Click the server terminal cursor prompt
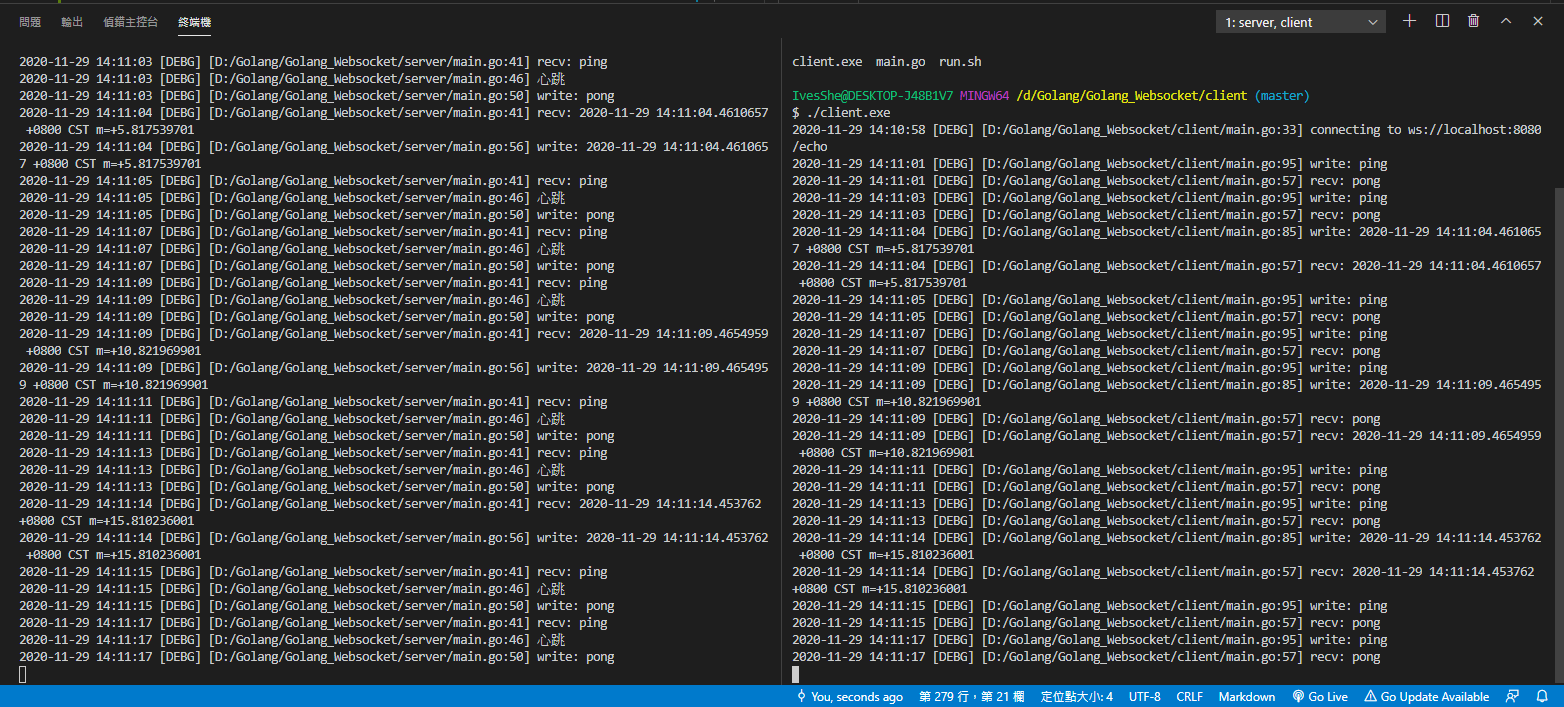The height and width of the screenshot is (707, 1564). 23,674
